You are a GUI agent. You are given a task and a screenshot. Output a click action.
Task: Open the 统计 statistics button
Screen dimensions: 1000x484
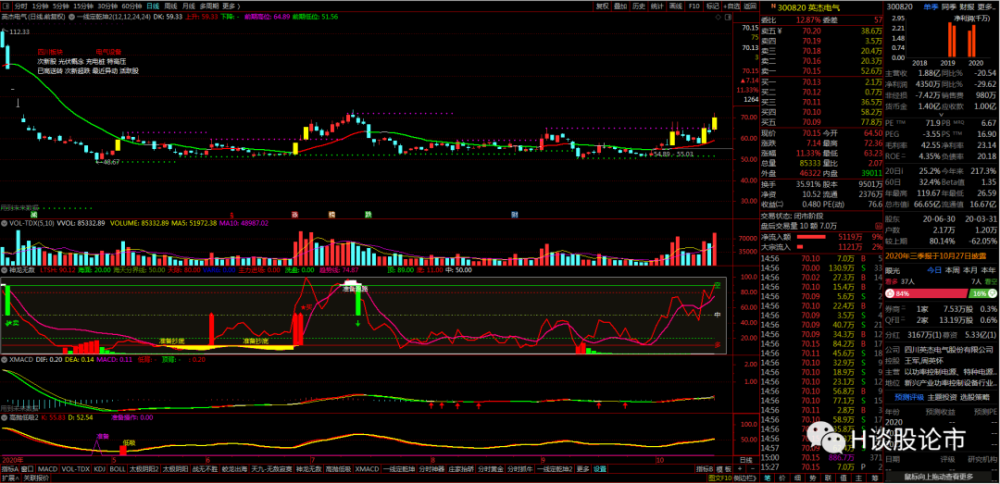(x=657, y=6)
